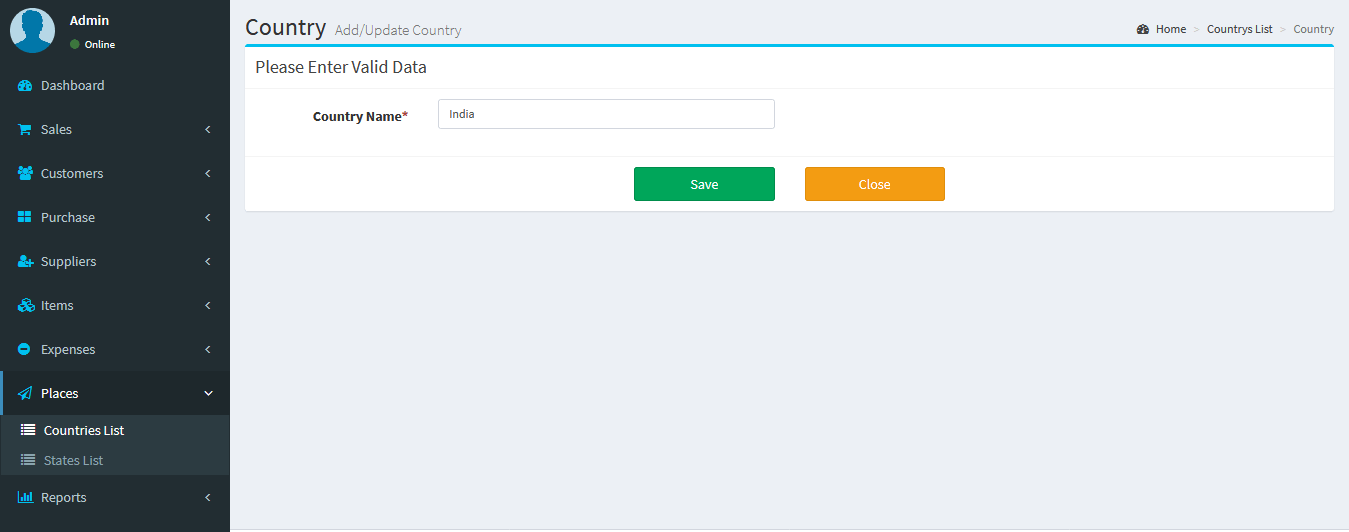Screen dimensions: 1349x532
Task: Open the Sales menu label
Action: coord(56,130)
